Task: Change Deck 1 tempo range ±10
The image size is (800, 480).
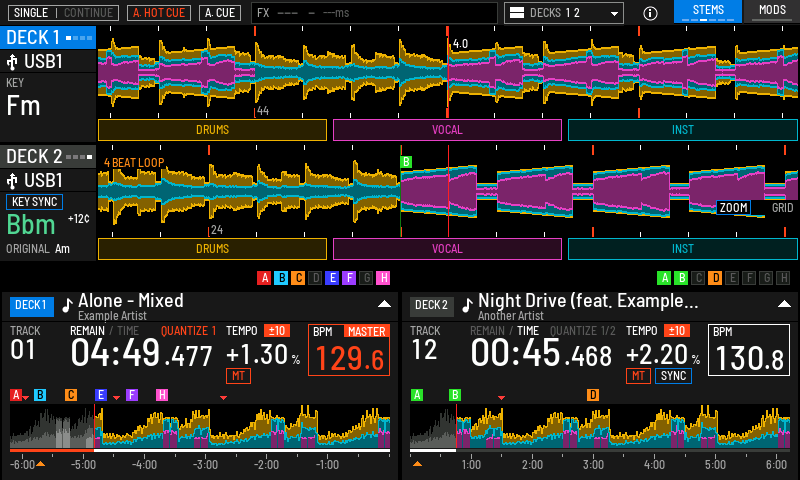Action: click(x=277, y=331)
